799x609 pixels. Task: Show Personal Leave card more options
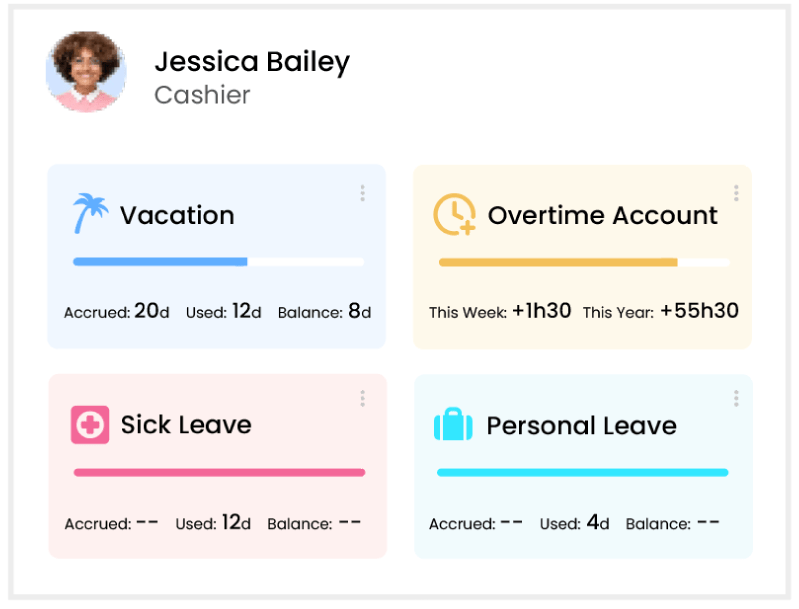736,398
